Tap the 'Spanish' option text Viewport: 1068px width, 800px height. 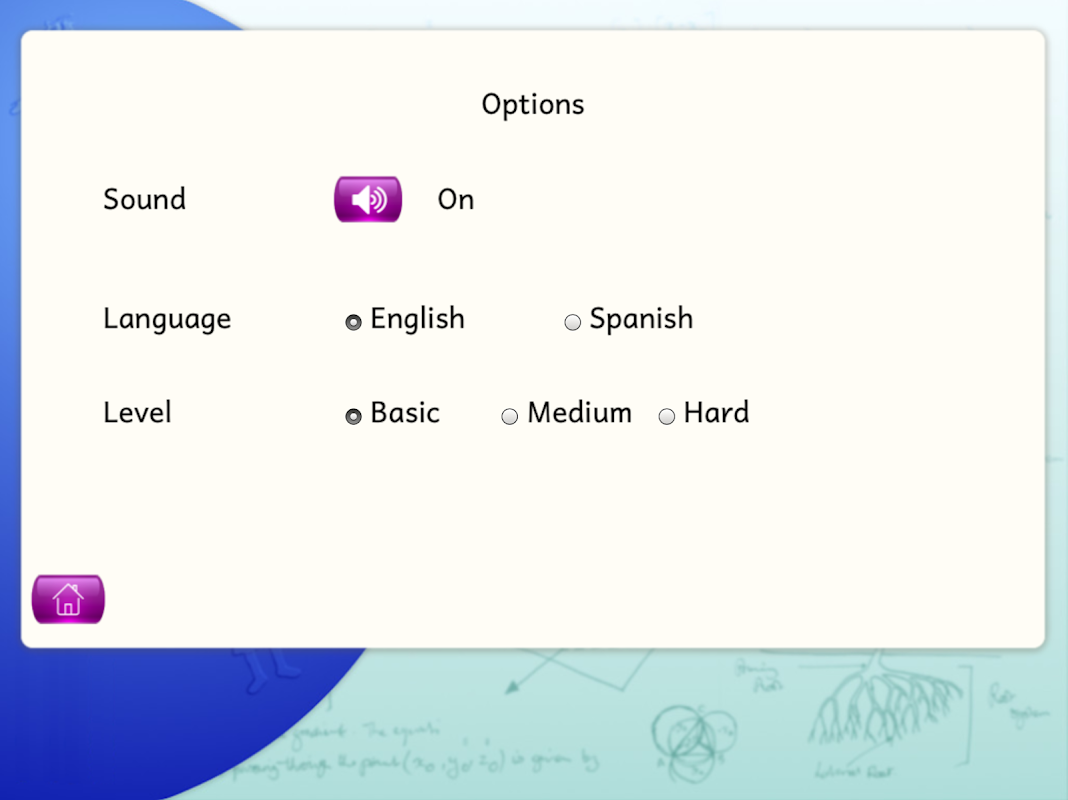click(x=640, y=318)
